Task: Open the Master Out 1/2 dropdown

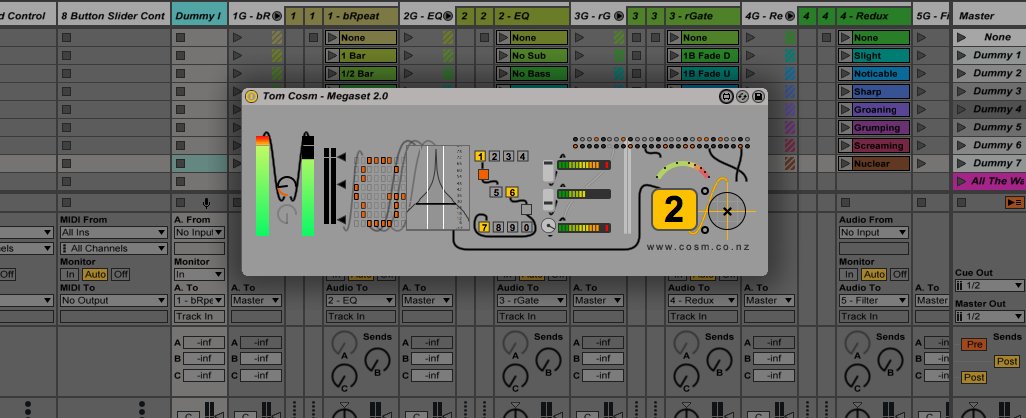Action: coord(989,317)
